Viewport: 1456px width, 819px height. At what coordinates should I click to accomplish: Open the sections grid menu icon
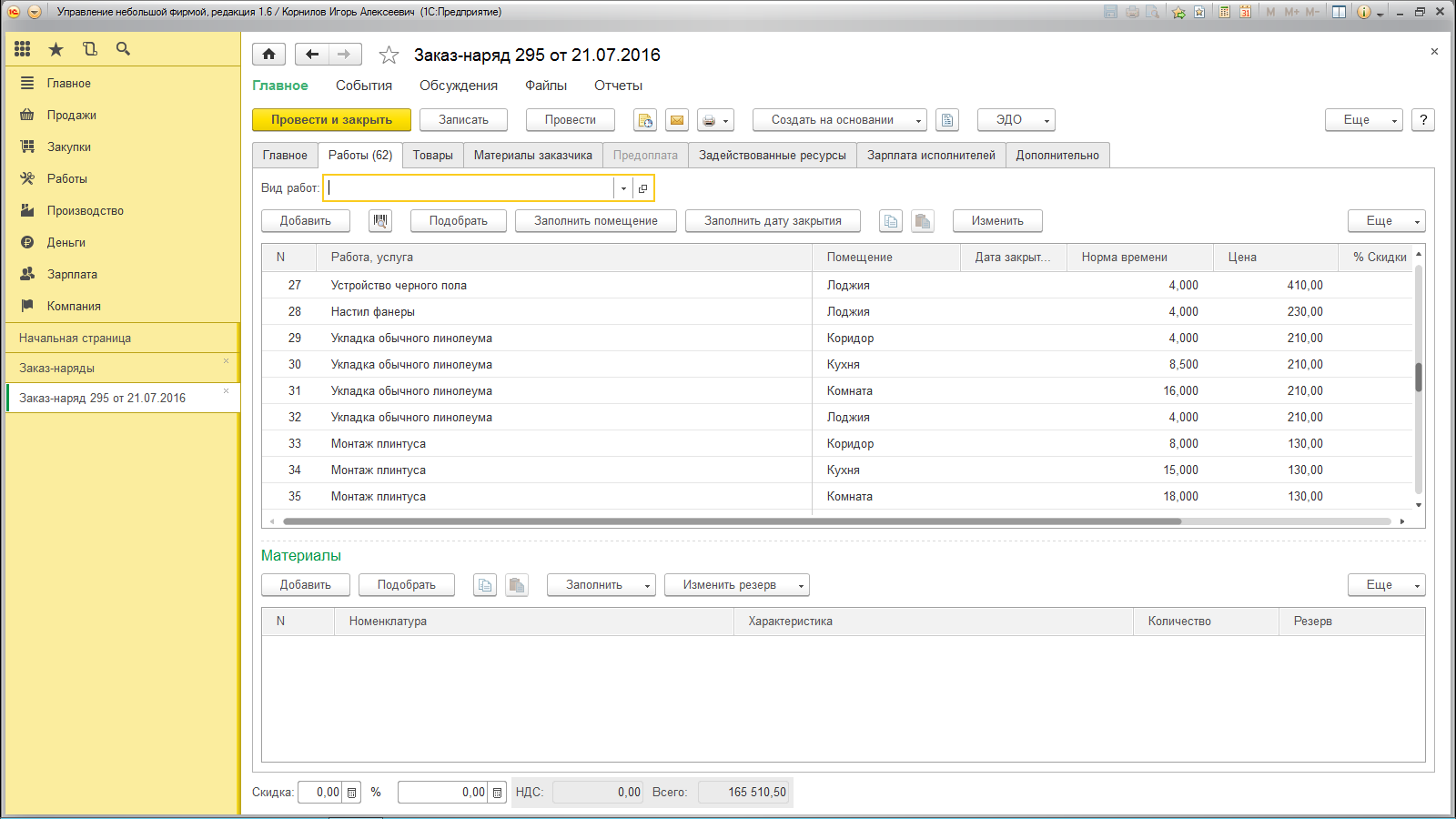23,49
